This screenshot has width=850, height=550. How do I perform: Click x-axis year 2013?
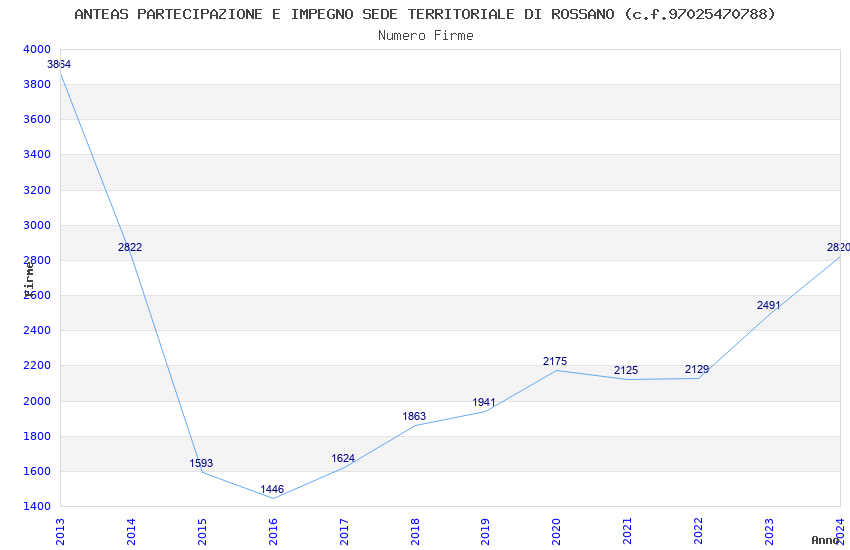60,532
